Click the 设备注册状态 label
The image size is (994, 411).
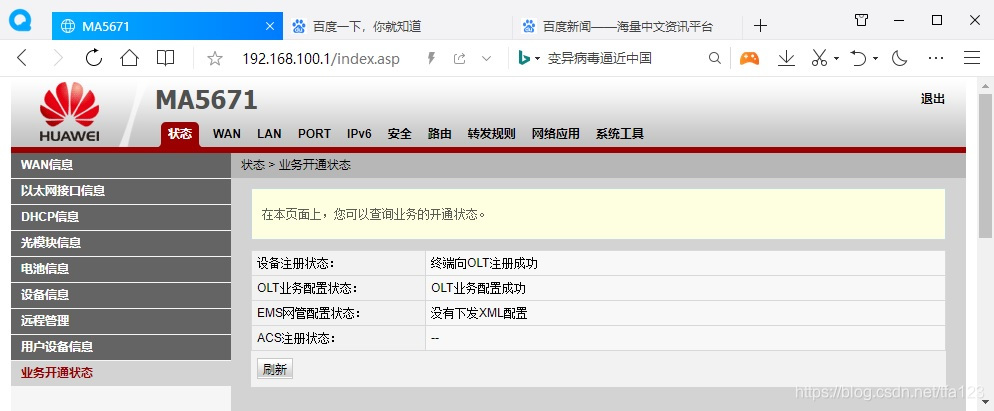[x=295, y=263]
